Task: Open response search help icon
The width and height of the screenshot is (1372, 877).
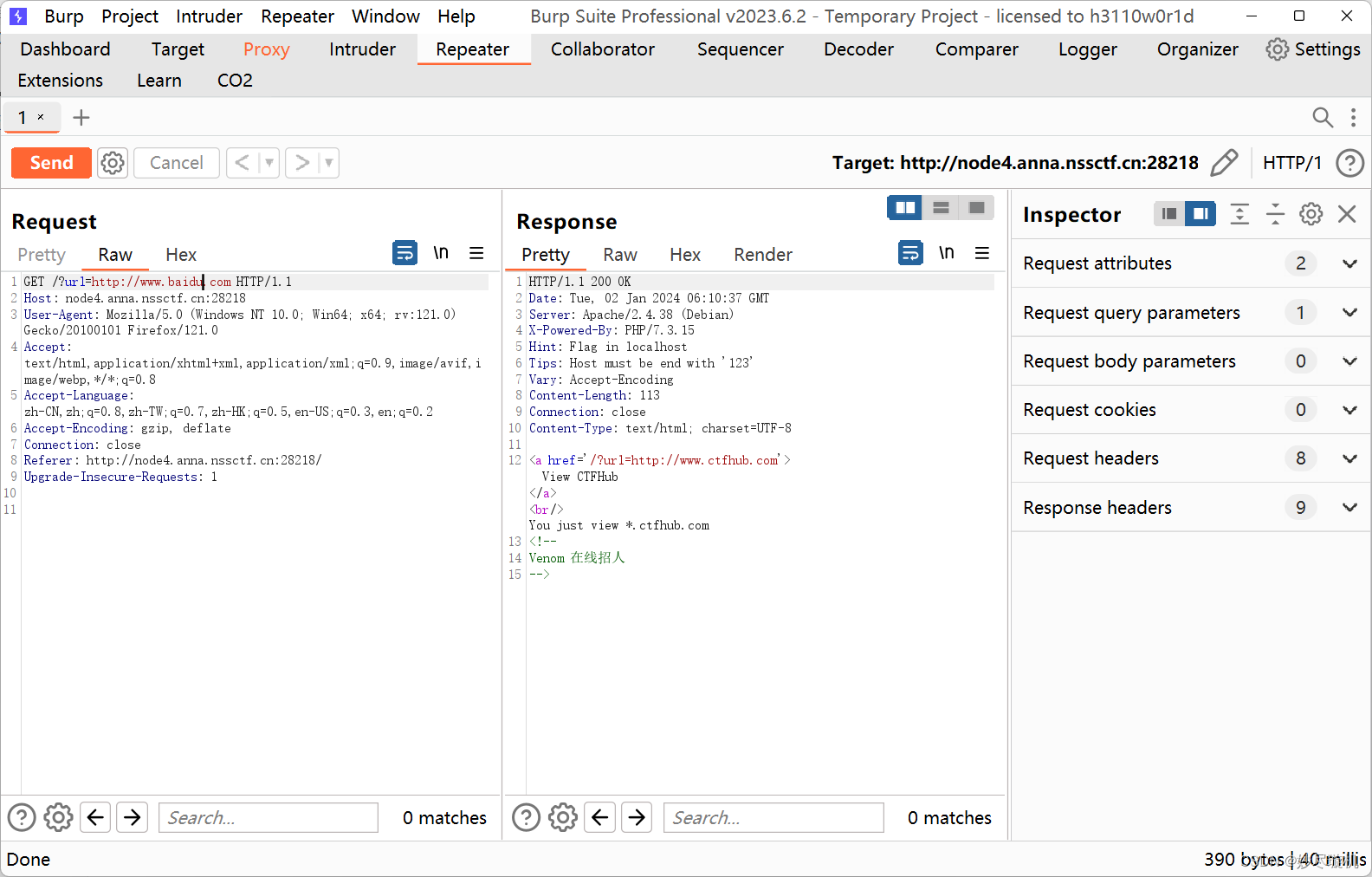Action: 526,817
